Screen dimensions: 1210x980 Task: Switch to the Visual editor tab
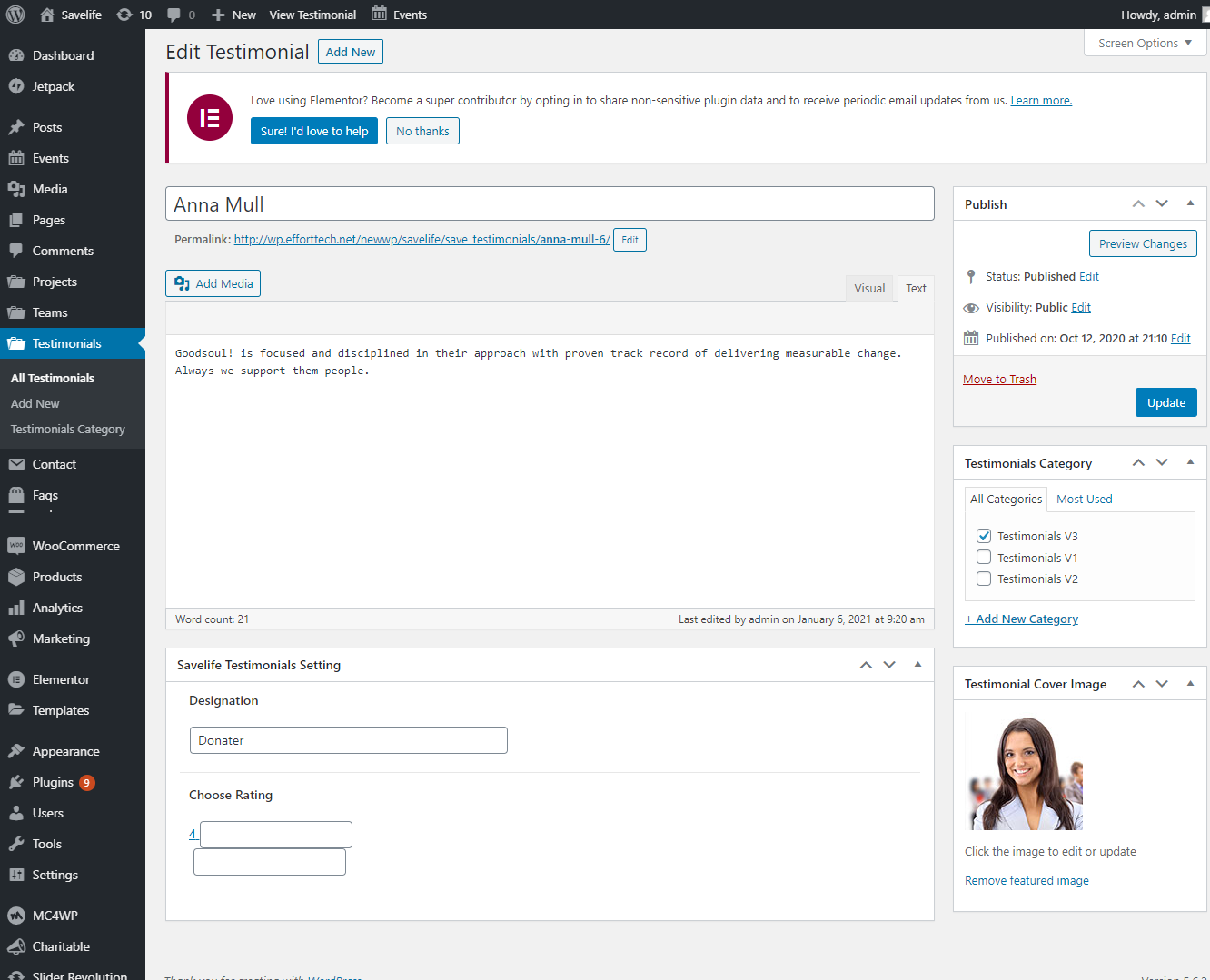(868, 288)
